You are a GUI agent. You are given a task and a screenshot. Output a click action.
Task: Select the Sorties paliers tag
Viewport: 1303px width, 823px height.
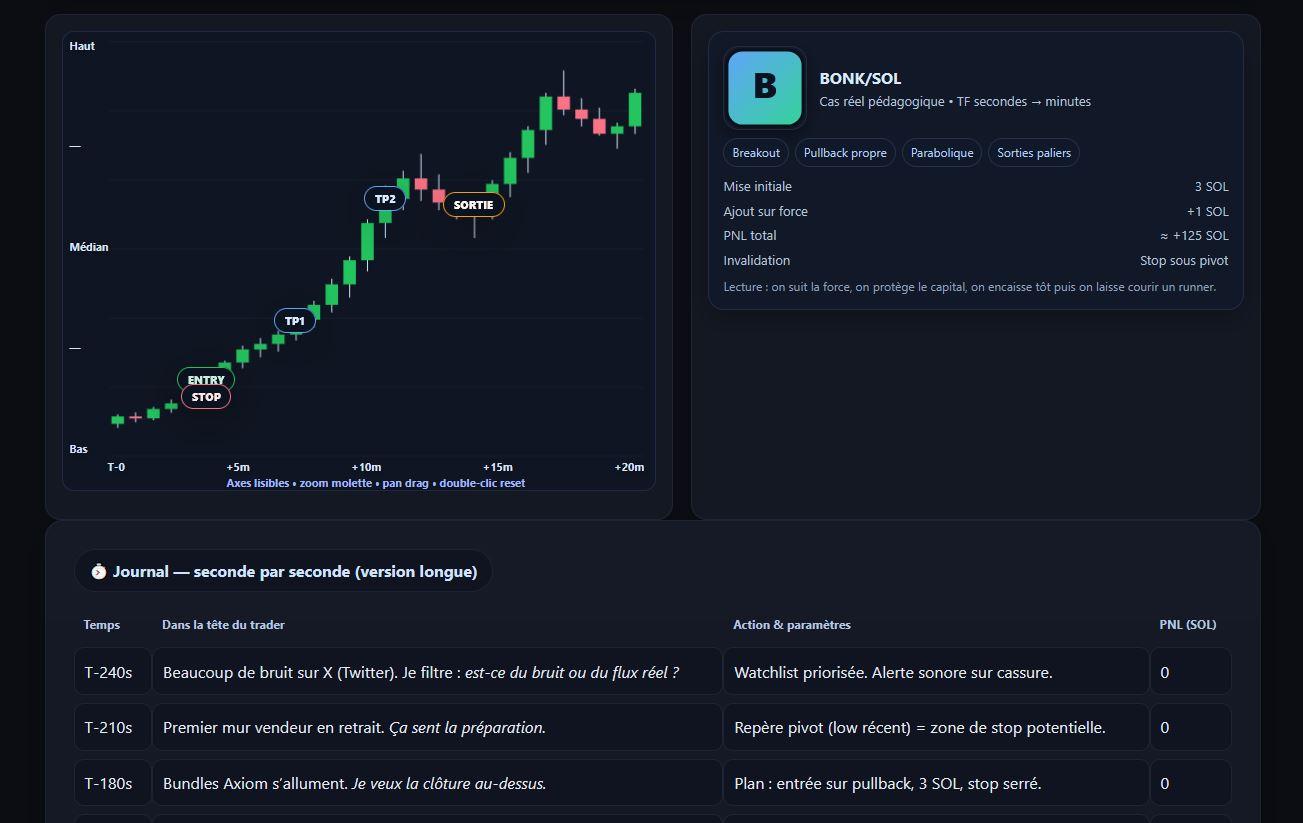pyautogui.click(x=1034, y=153)
